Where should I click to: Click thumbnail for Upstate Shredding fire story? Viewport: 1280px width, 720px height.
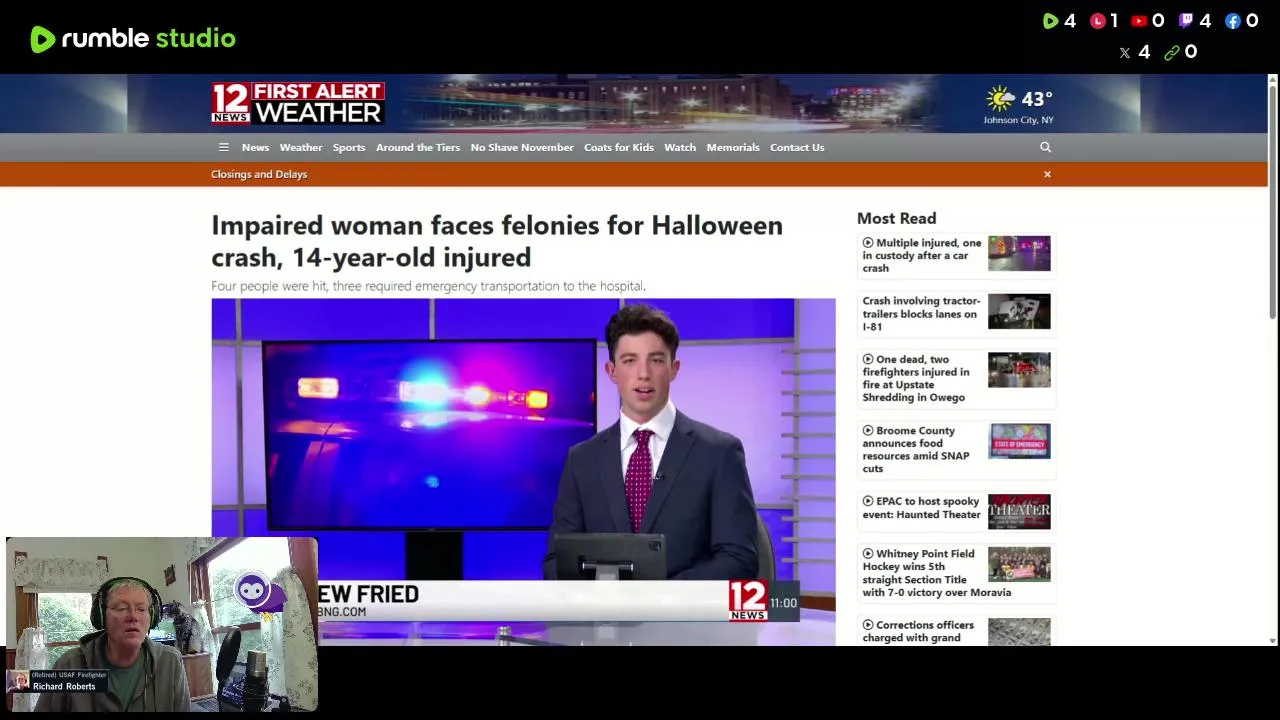point(1019,370)
